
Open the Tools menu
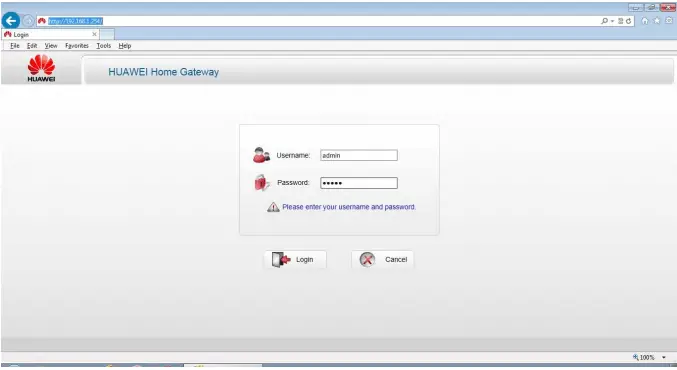(x=104, y=46)
